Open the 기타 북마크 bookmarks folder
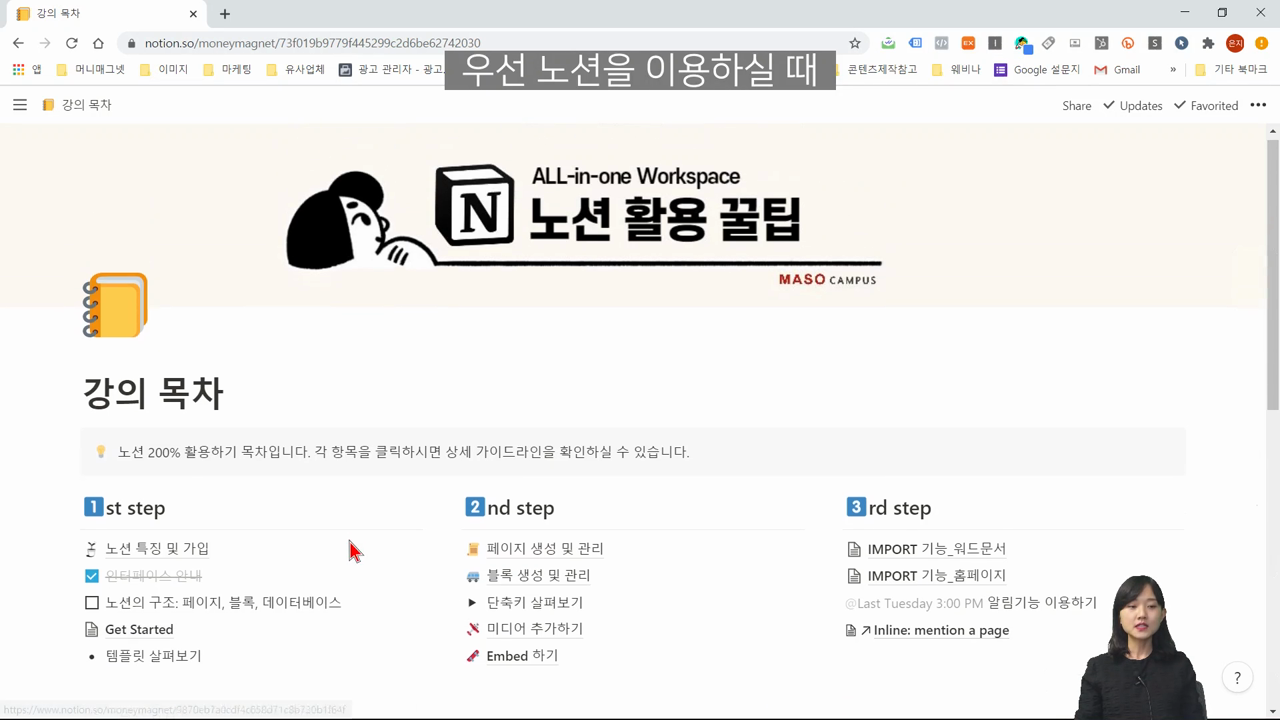1280x720 pixels. pos(1230,70)
